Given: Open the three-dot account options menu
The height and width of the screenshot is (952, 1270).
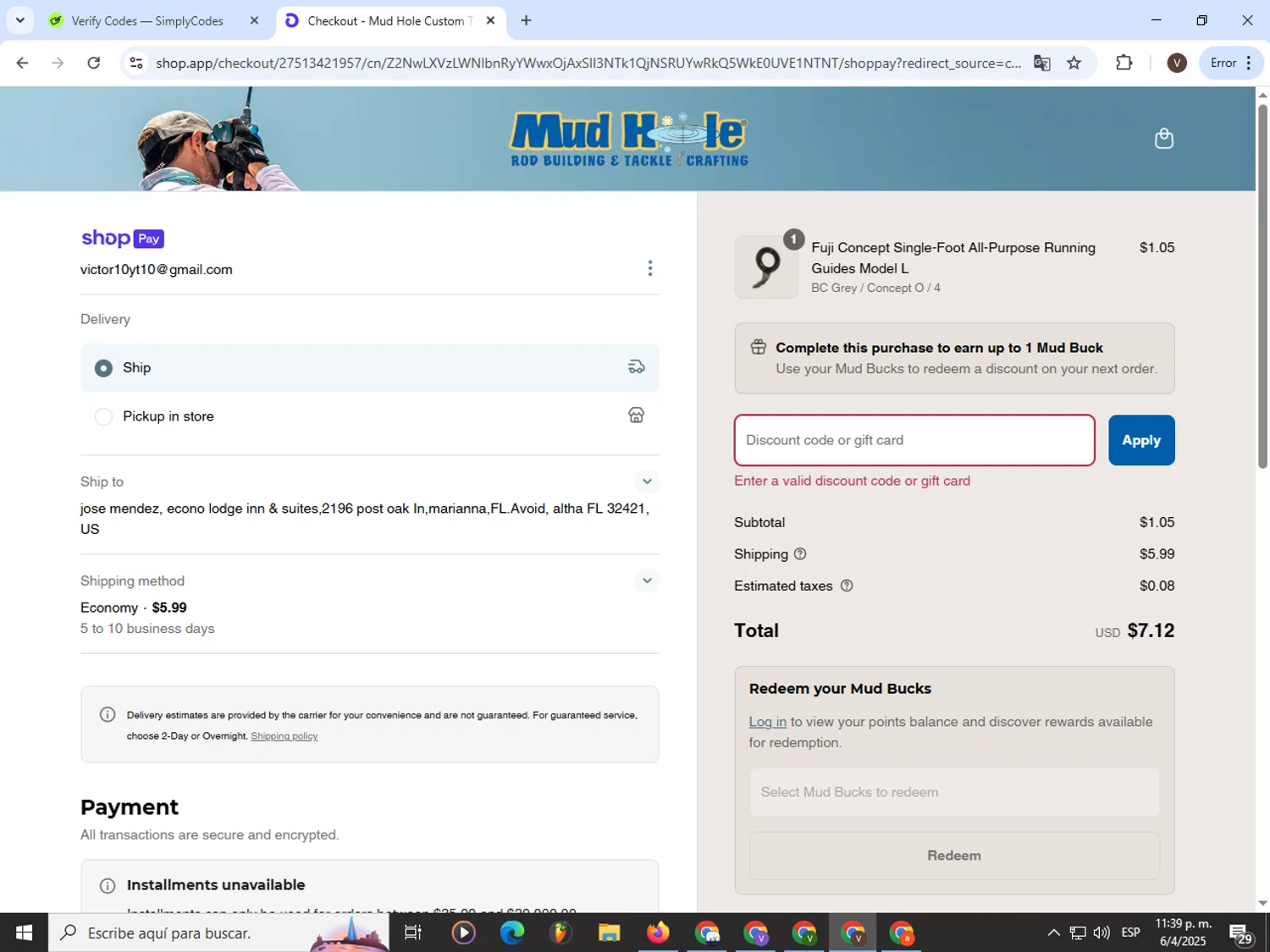Looking at the screenshot, I should click(649, 268).
